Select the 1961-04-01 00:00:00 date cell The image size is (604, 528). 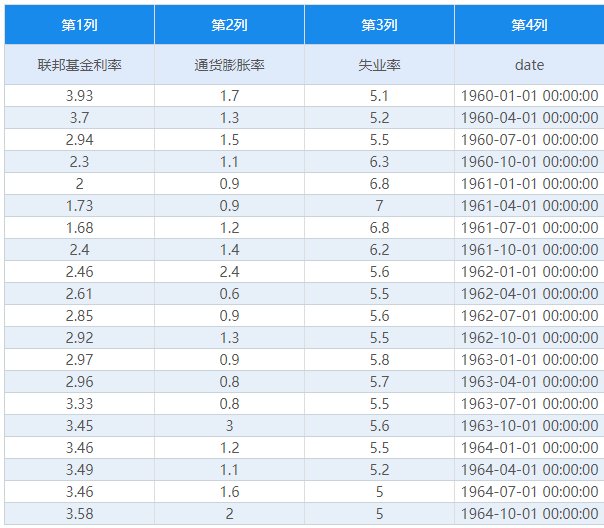[x=529, y=206]
